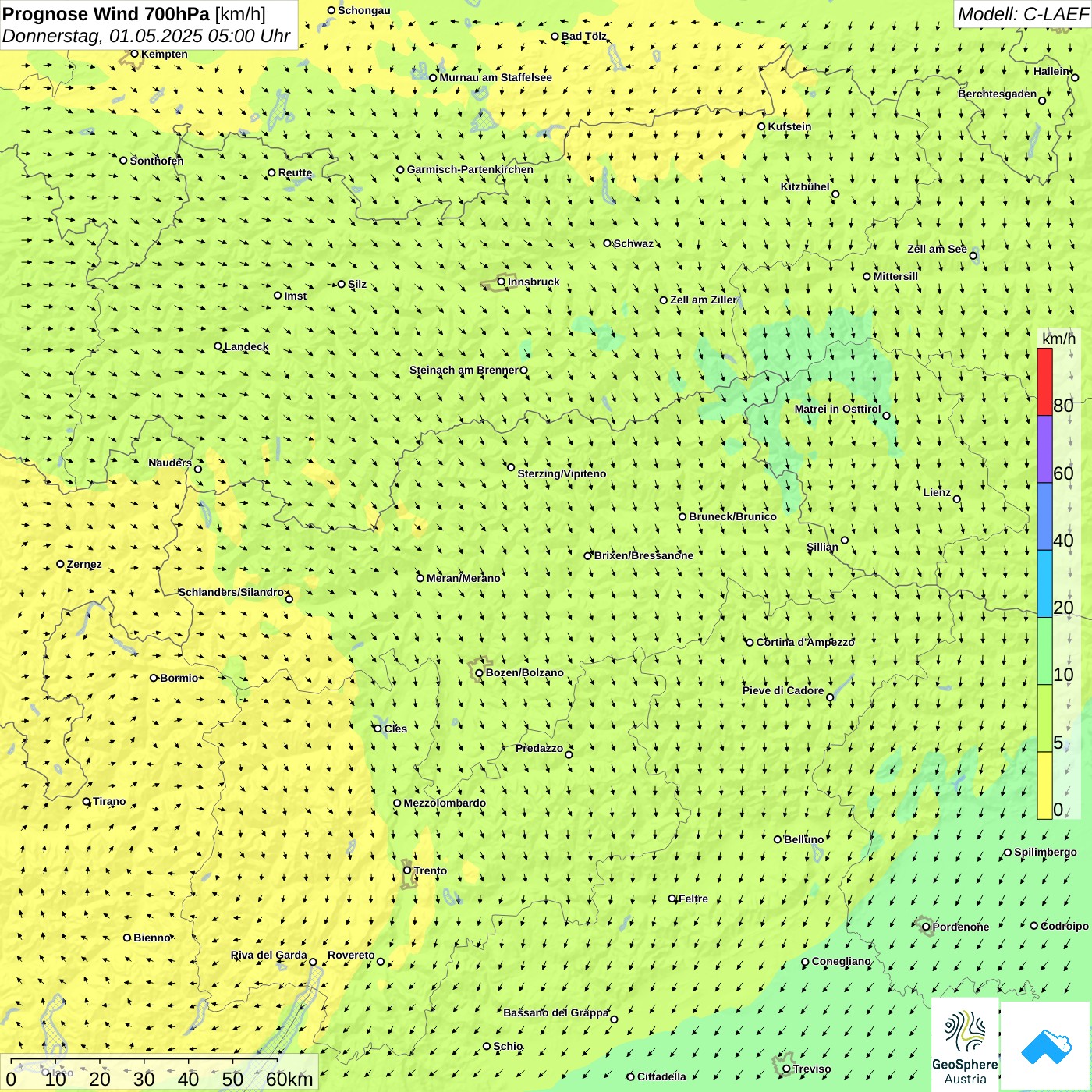Click the Trento city marker
Image resolution: width=1092 pixels, height=1092 pixels.
pyautogui.click(x=407, y=870)
